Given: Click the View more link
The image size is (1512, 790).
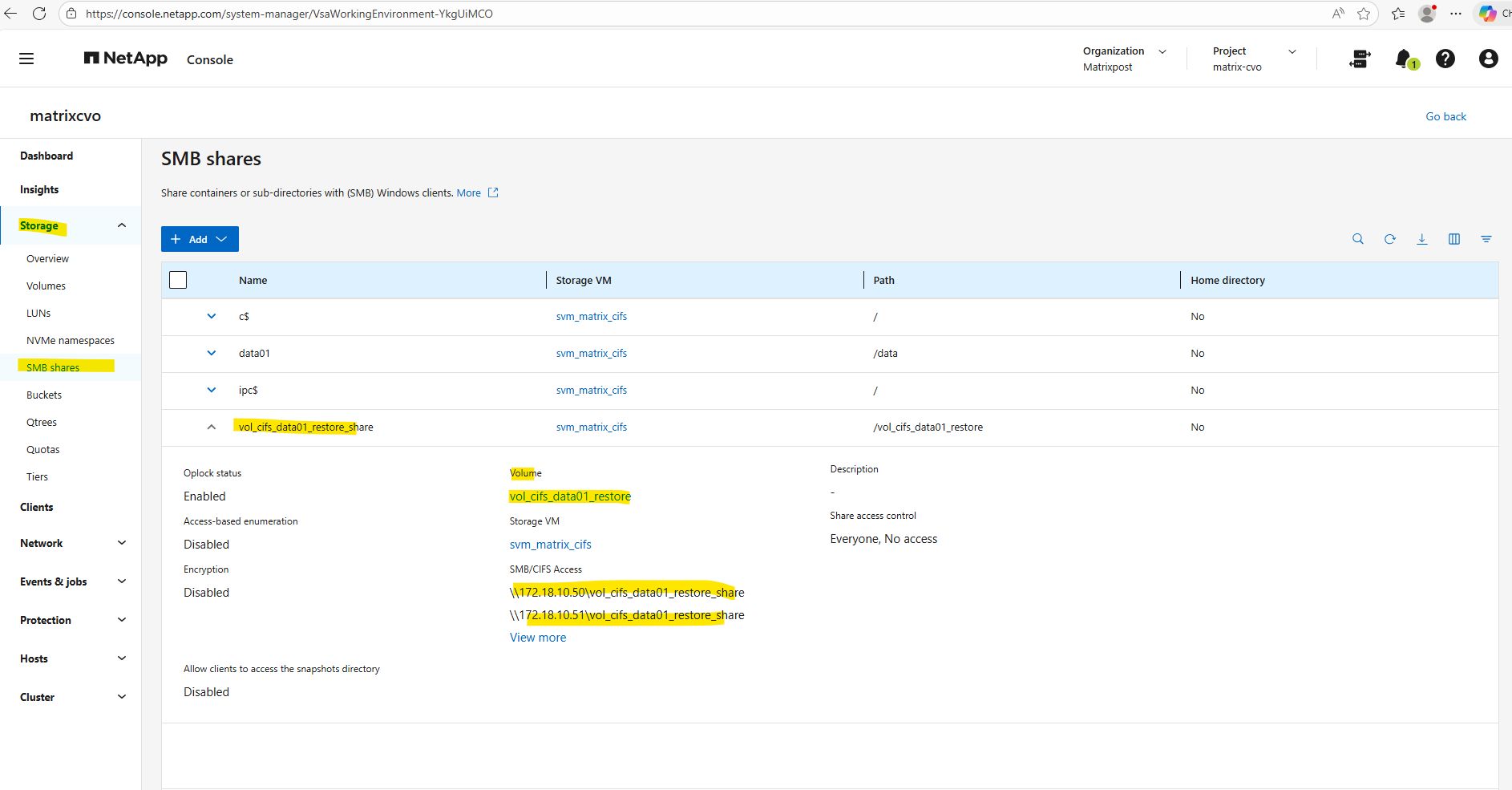Looking at the screenshot, I should [x=538, y=638].
